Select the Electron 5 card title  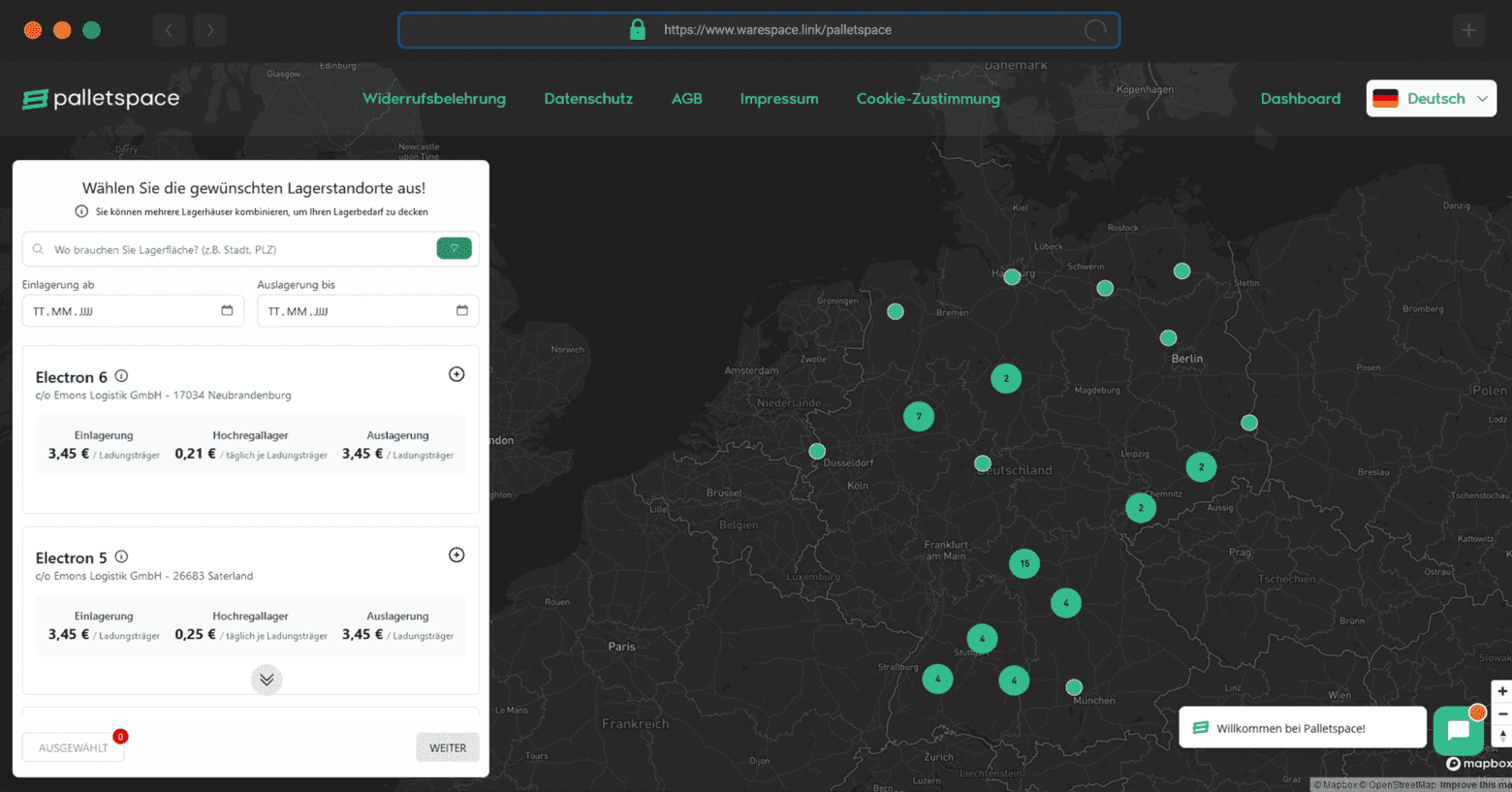coord(72,558)
